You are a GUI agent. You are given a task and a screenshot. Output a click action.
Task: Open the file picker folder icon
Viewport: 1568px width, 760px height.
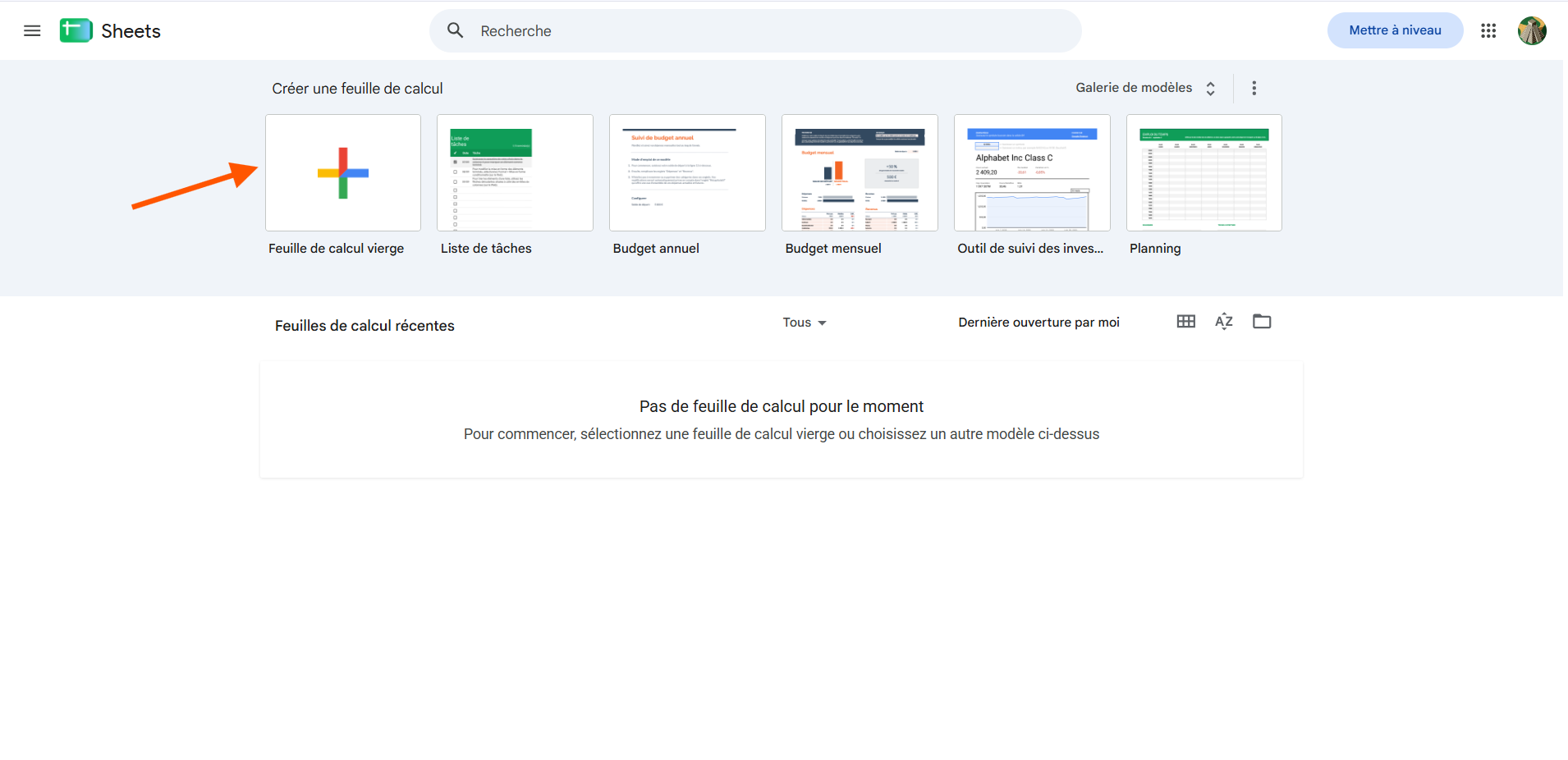point(1262,321)
